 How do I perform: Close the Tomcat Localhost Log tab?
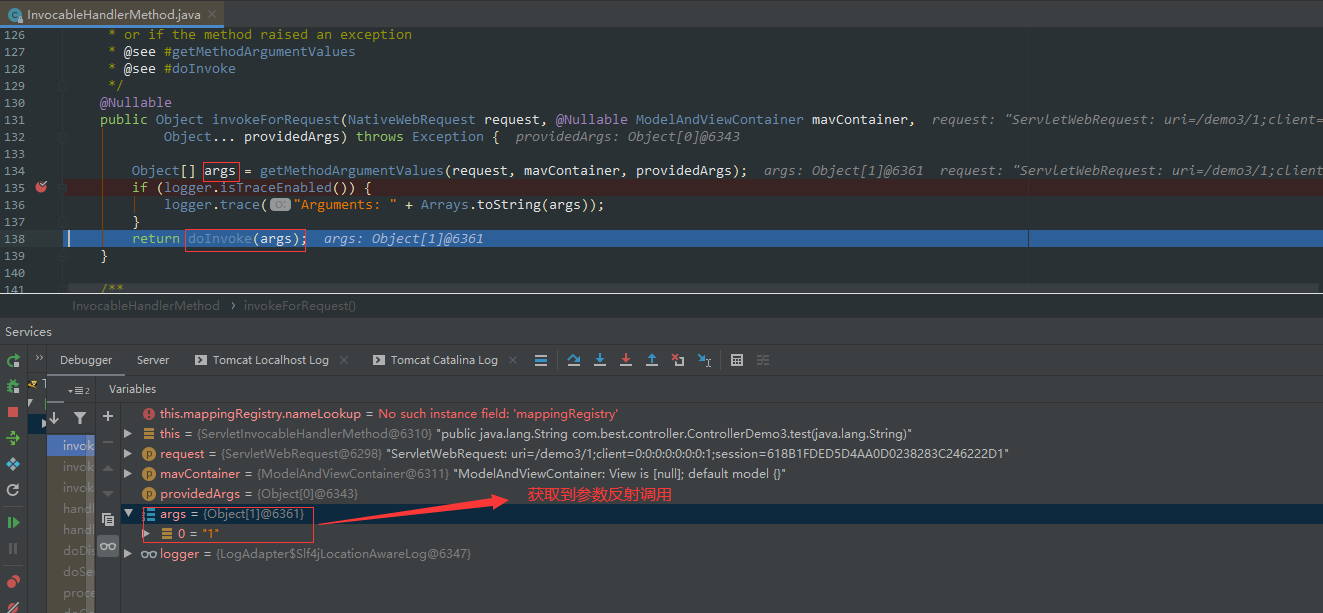click(x=344, y=360)
